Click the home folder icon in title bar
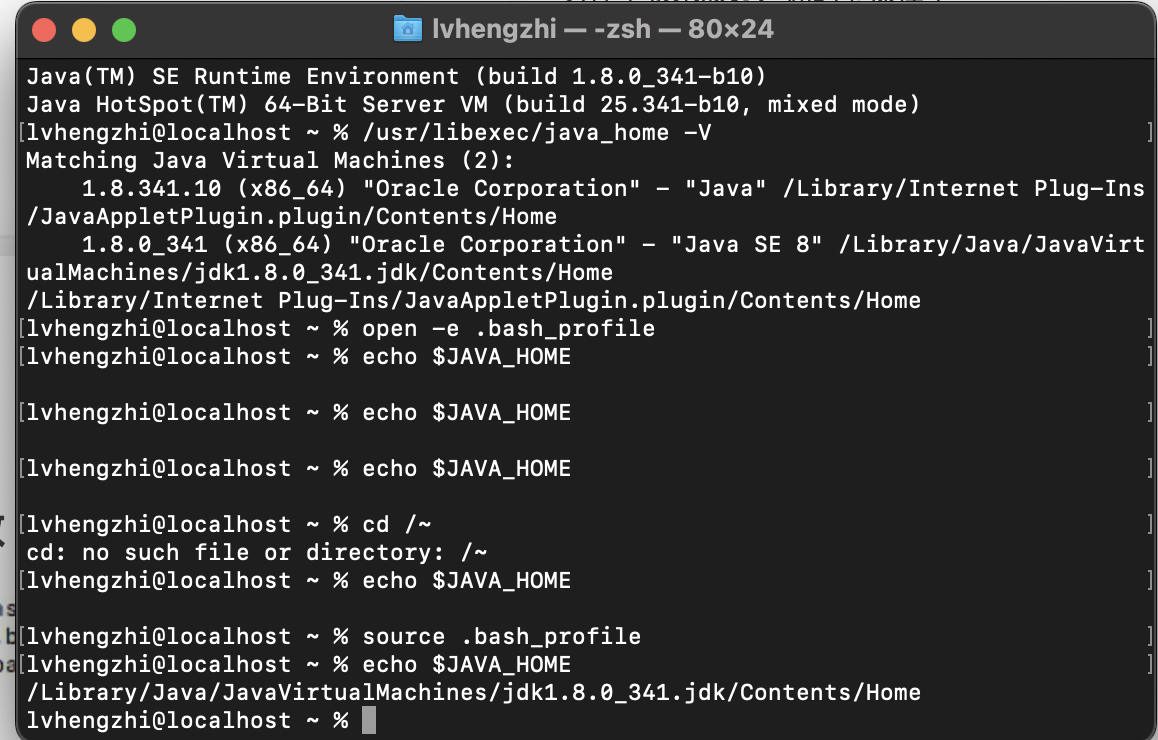This screenshot has height=740, width=1158. pos(408,30)
